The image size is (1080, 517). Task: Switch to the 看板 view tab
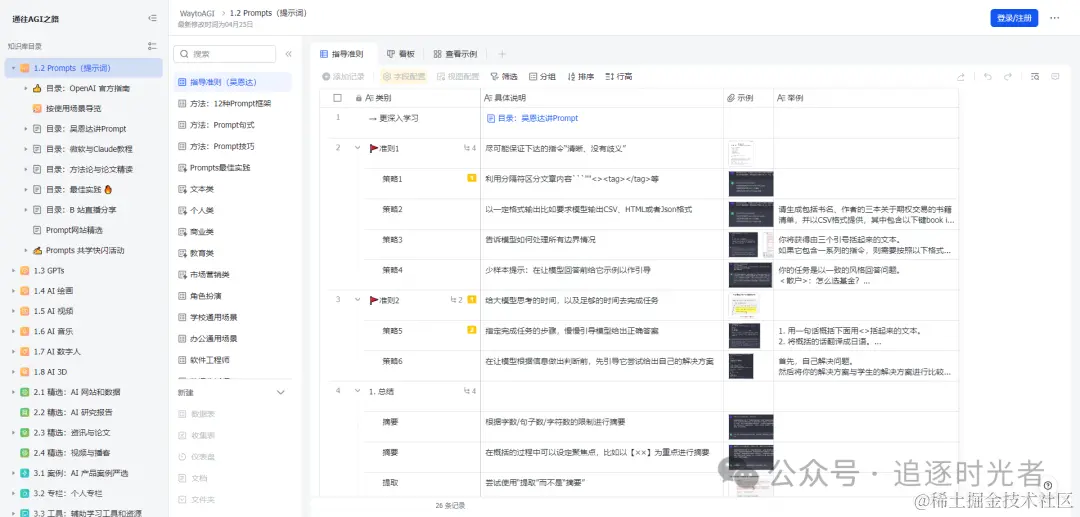(x=401, y=54)
